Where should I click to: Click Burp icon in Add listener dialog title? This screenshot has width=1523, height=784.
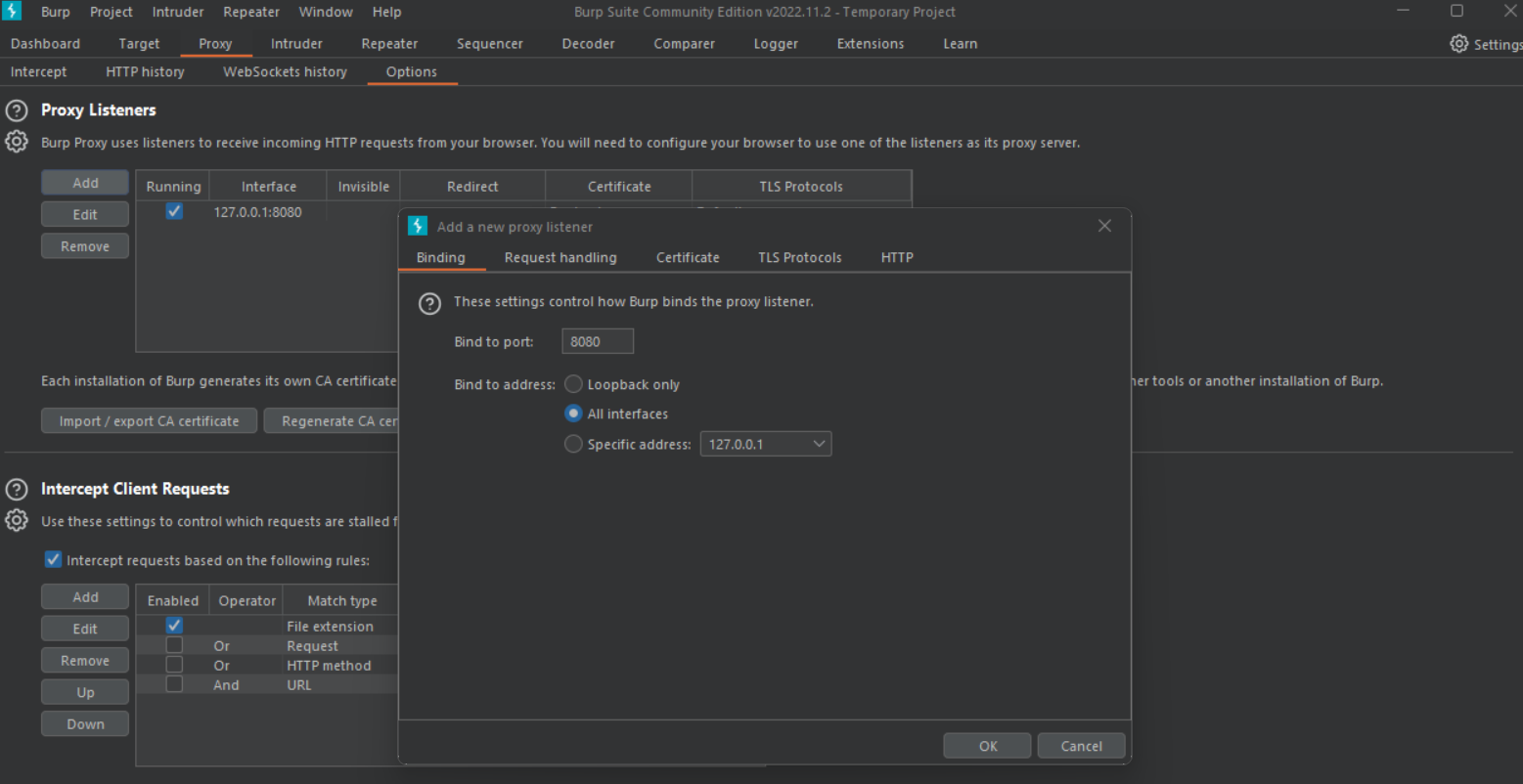tap(418, 226)
